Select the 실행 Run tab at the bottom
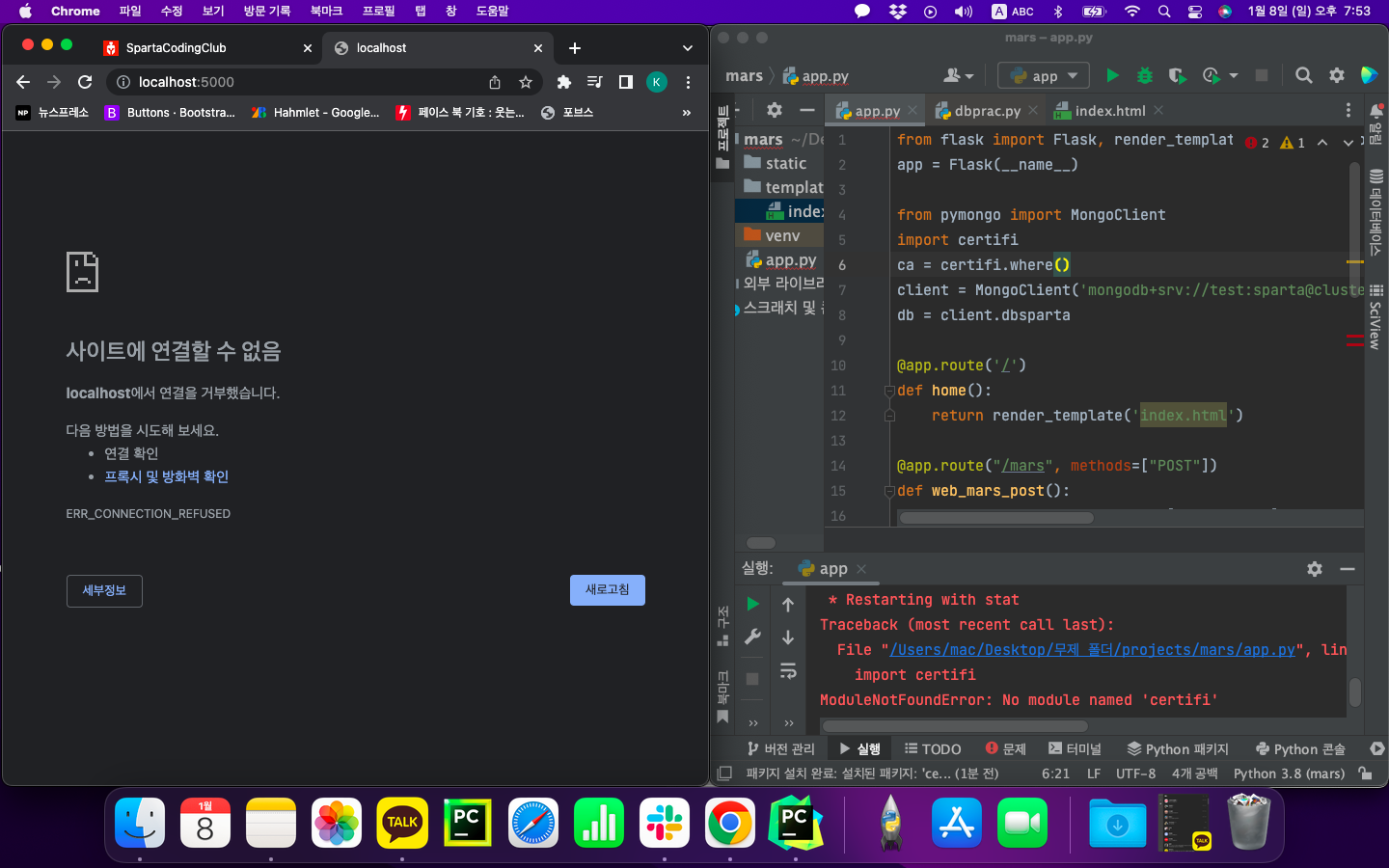 tap(859, 748)
